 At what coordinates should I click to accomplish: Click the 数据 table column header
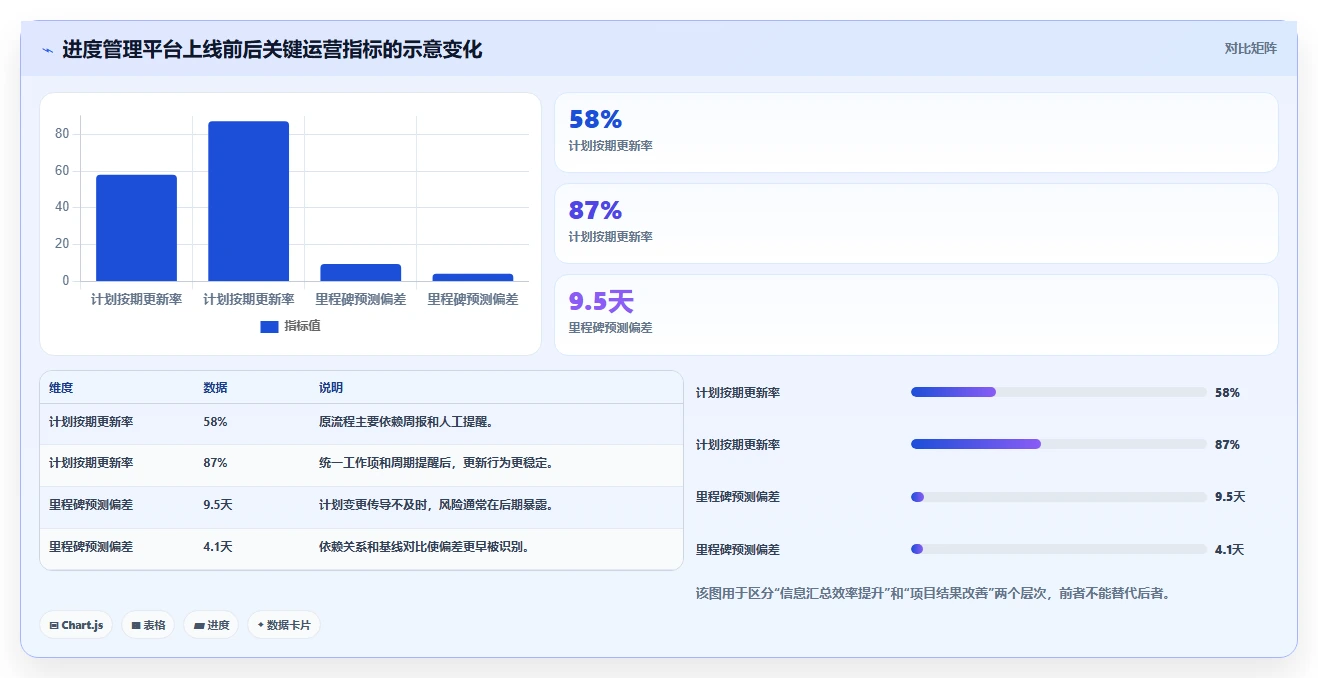(x=215, y=388)
